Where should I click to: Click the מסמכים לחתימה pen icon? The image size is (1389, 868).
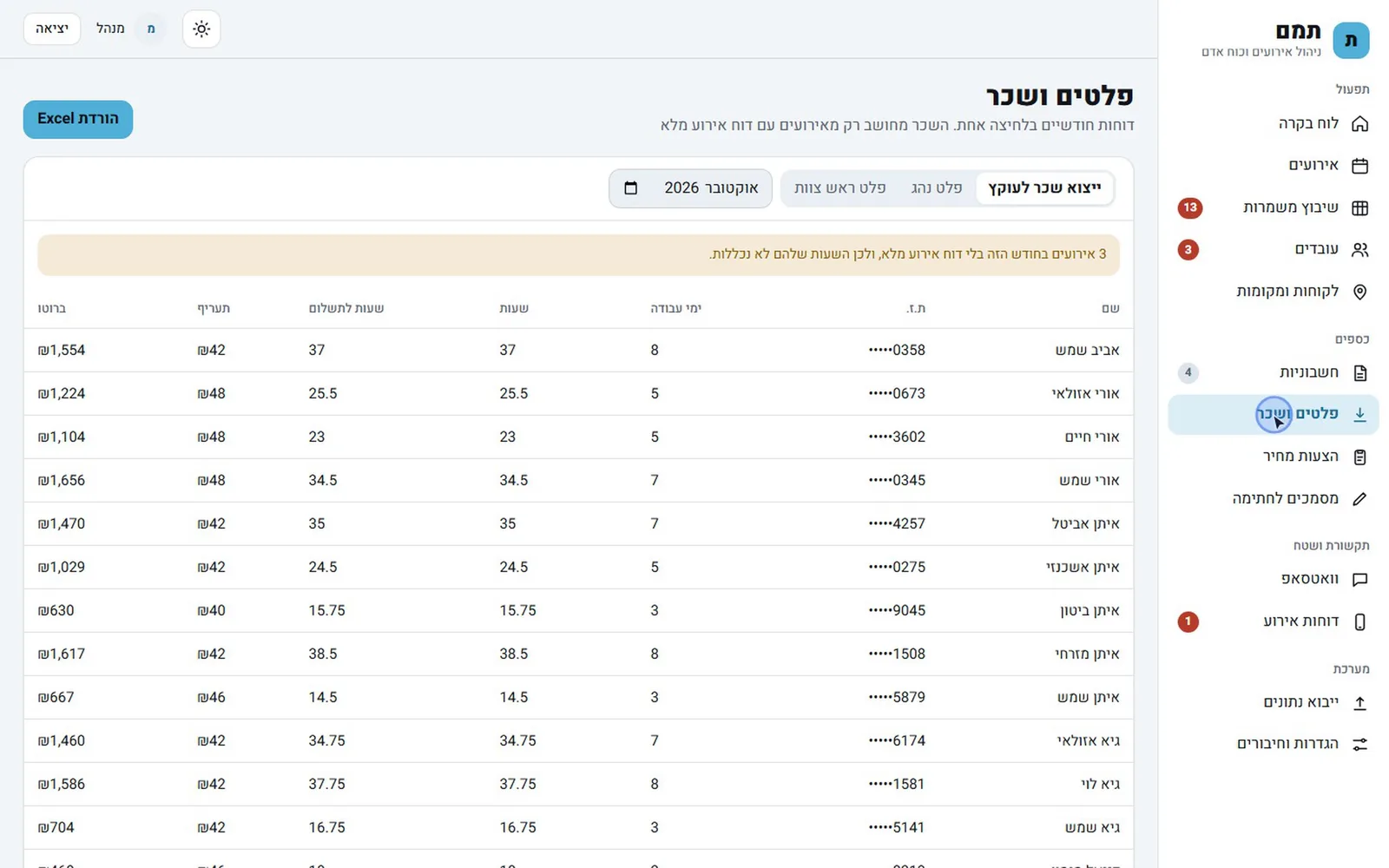click(1359, 498)
